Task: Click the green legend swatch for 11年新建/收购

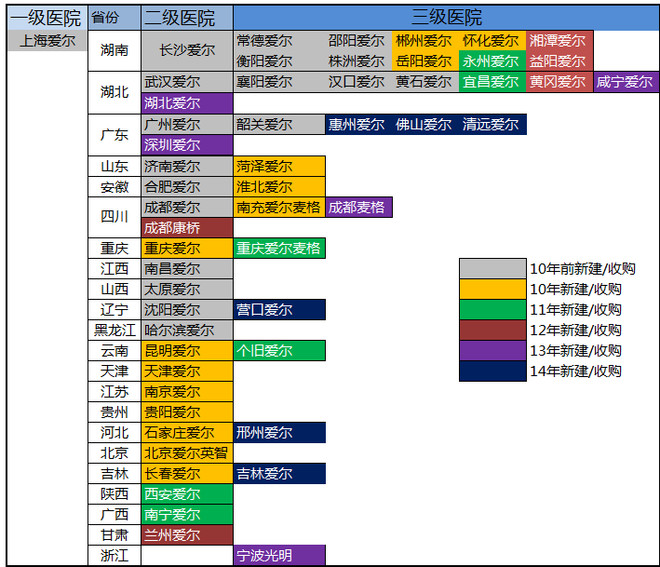Action: click(x=492, y=309)
